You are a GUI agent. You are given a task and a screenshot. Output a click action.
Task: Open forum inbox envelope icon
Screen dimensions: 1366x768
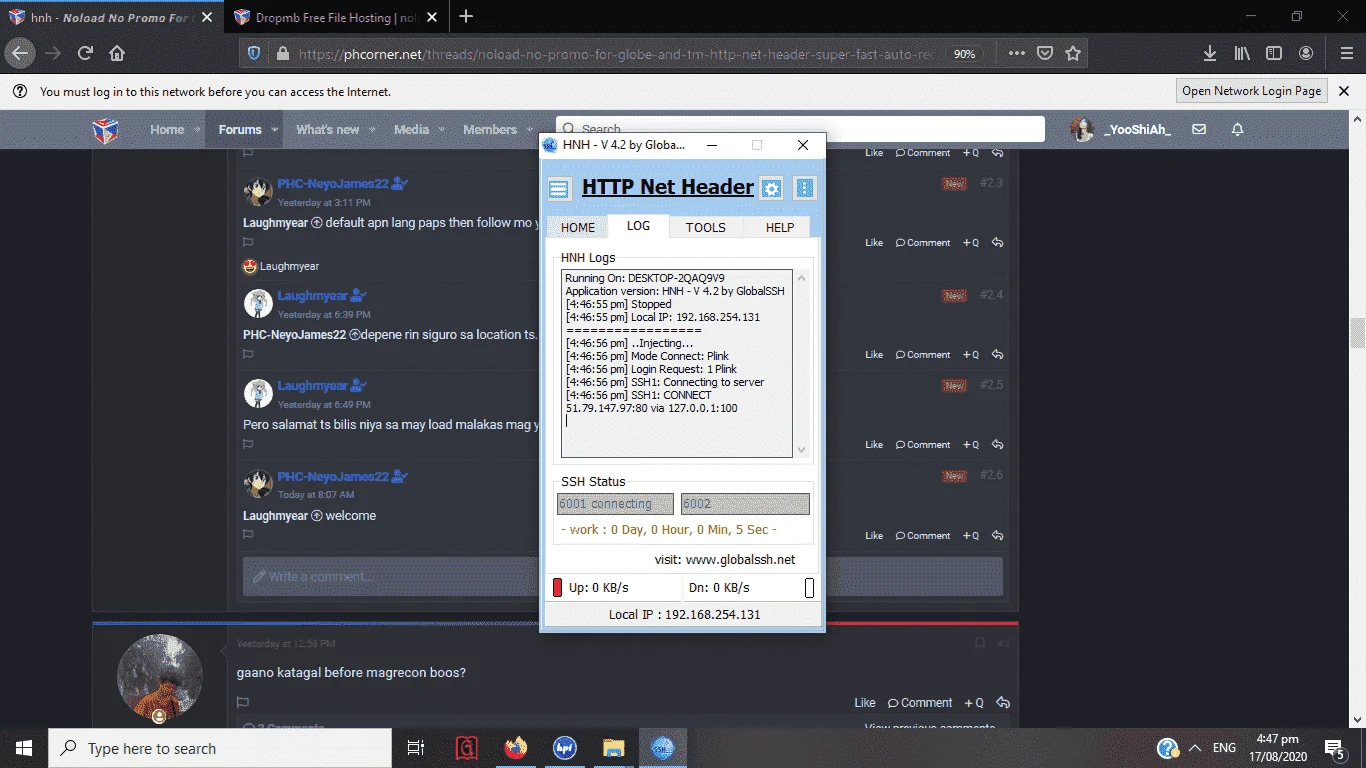(1199, 130)
